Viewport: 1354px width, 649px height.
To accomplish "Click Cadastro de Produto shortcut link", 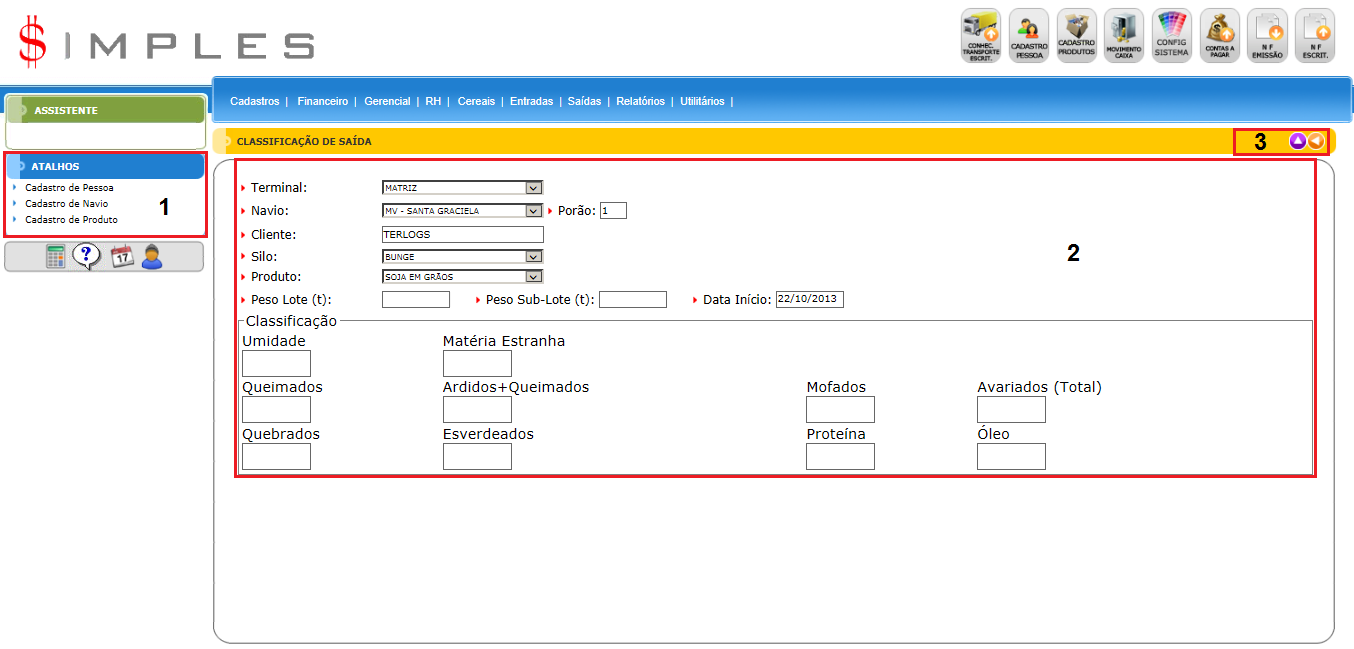I will (71, 219).
